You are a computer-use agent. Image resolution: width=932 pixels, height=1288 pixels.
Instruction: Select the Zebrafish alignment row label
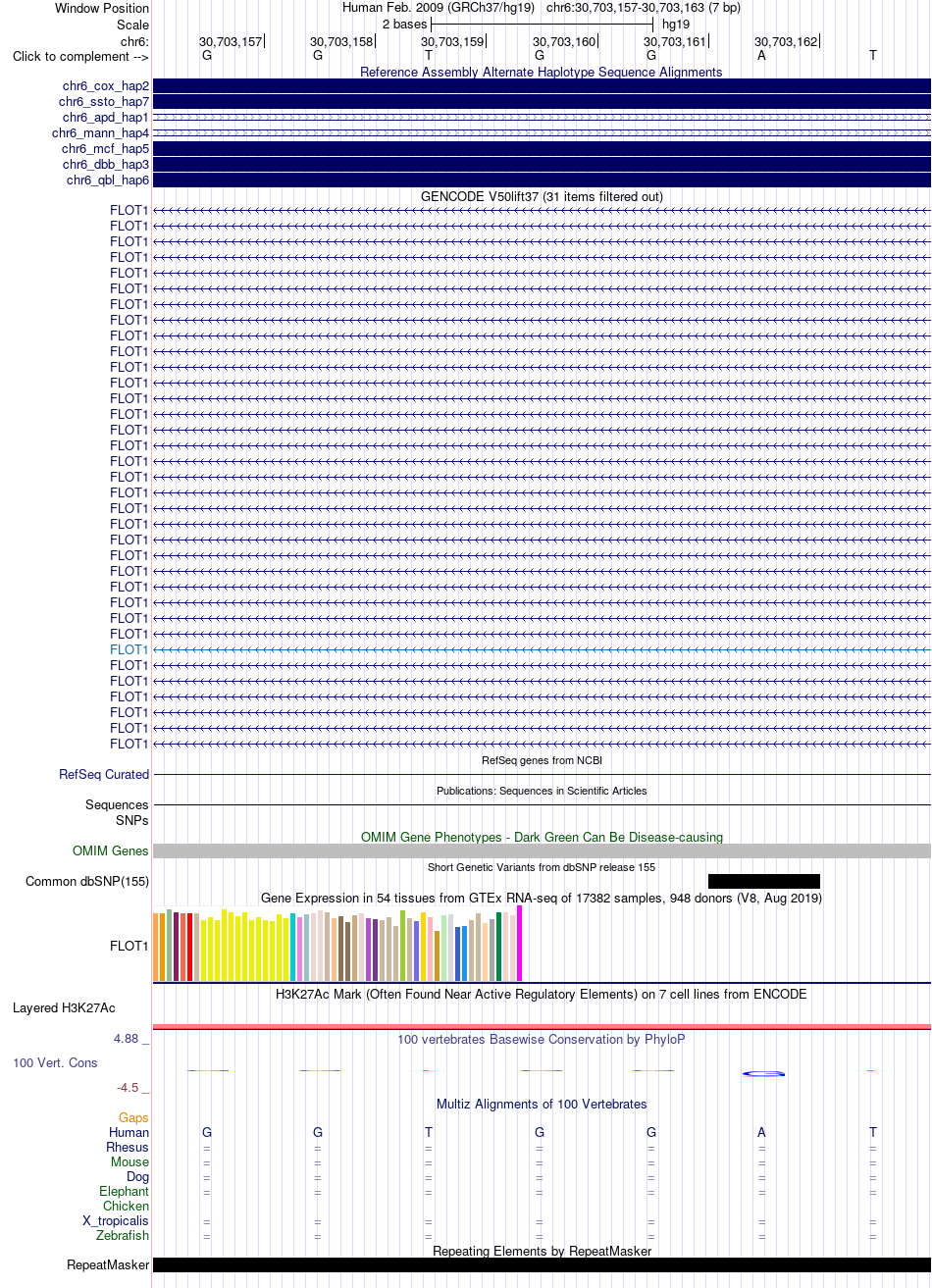[123, 1236]
